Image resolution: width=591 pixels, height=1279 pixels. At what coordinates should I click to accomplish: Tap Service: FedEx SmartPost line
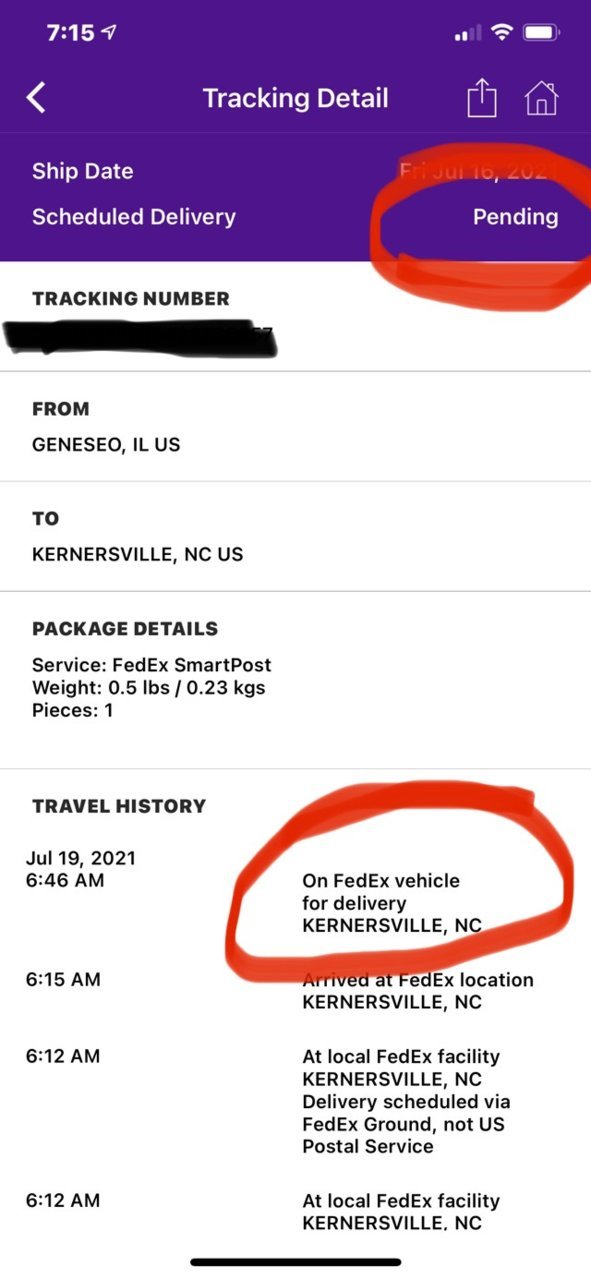pos(151,665)
